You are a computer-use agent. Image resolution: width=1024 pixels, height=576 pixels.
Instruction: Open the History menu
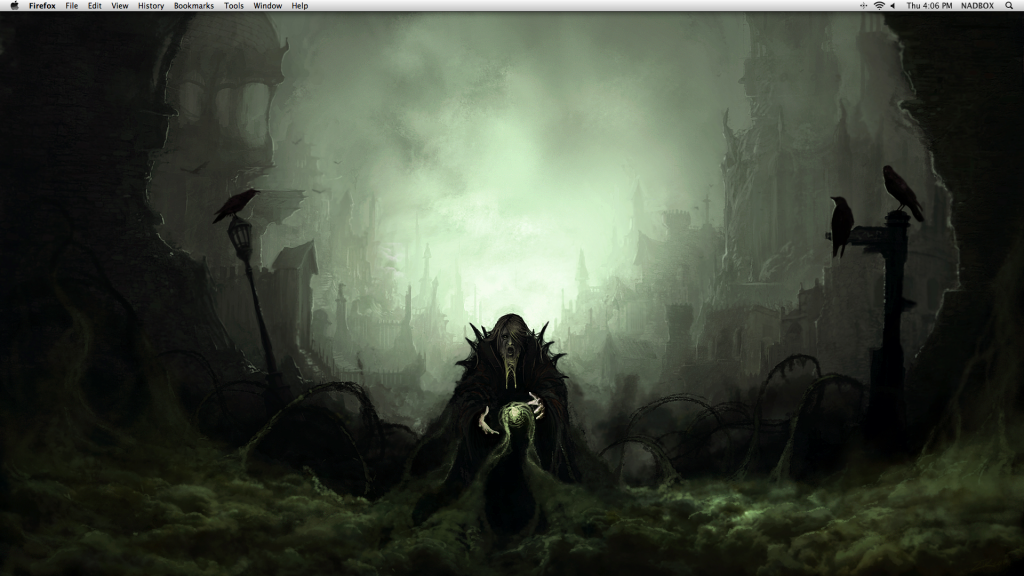151,6
